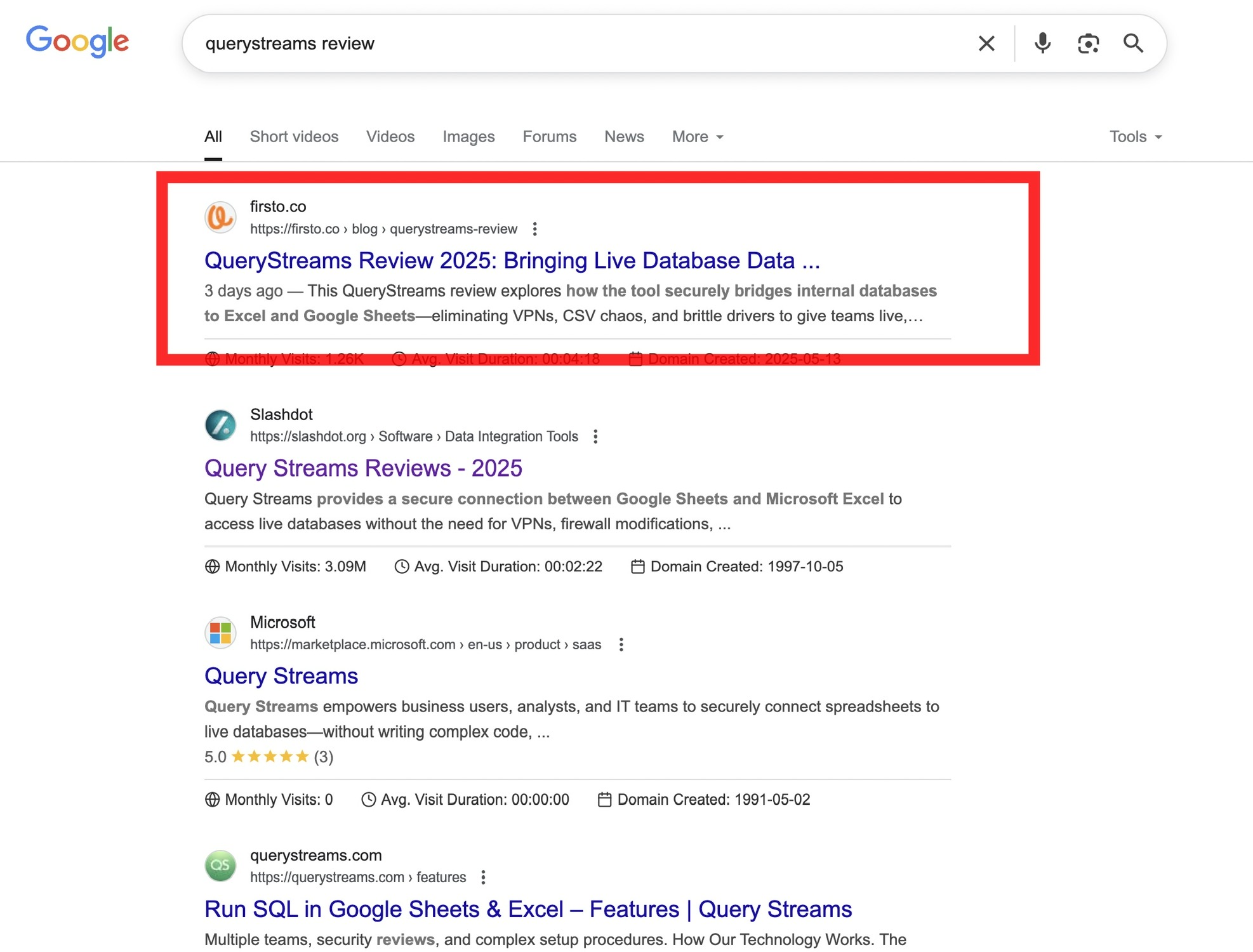Switch to the News tab

(x=624, y=136)
